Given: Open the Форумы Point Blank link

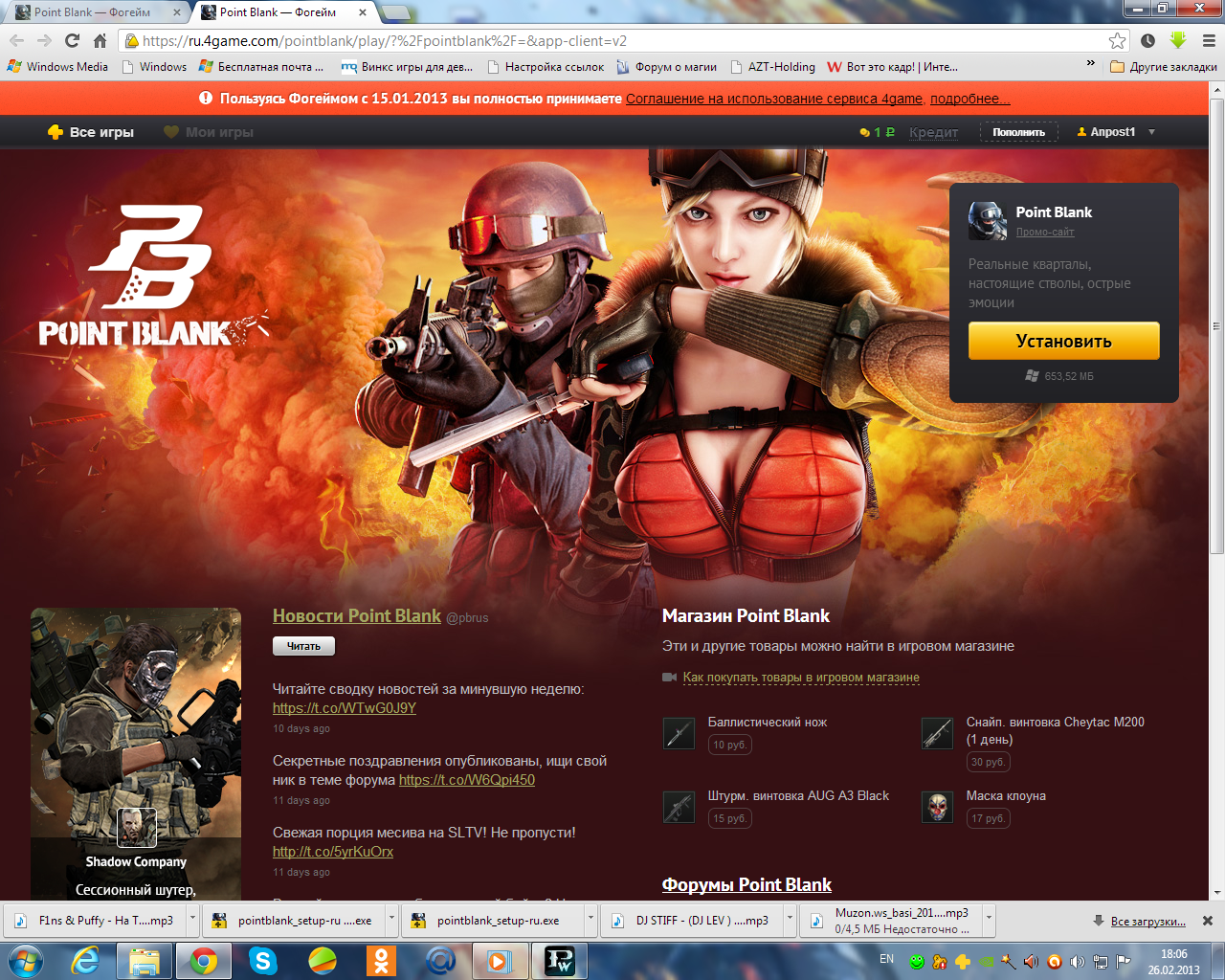Looking at the screenshot, I should coord(746,884).
